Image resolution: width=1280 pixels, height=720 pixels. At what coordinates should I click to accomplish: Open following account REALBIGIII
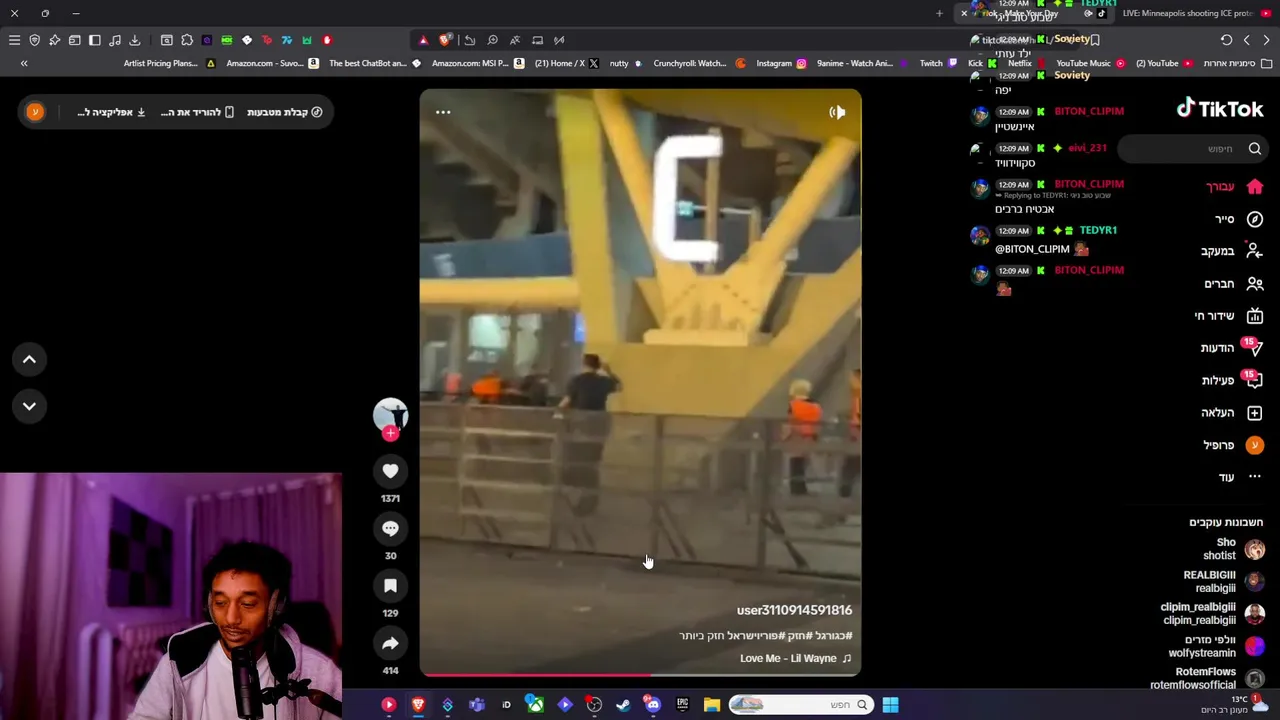pos(1225,582)
